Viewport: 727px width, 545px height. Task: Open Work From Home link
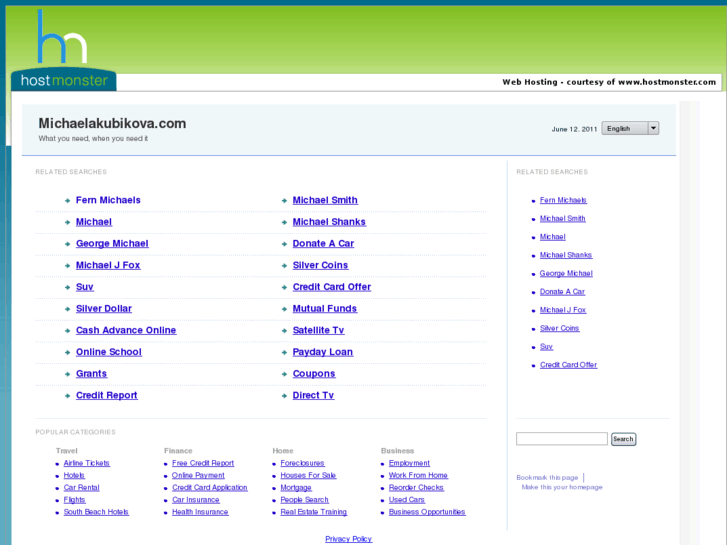(x=418, y=475)
